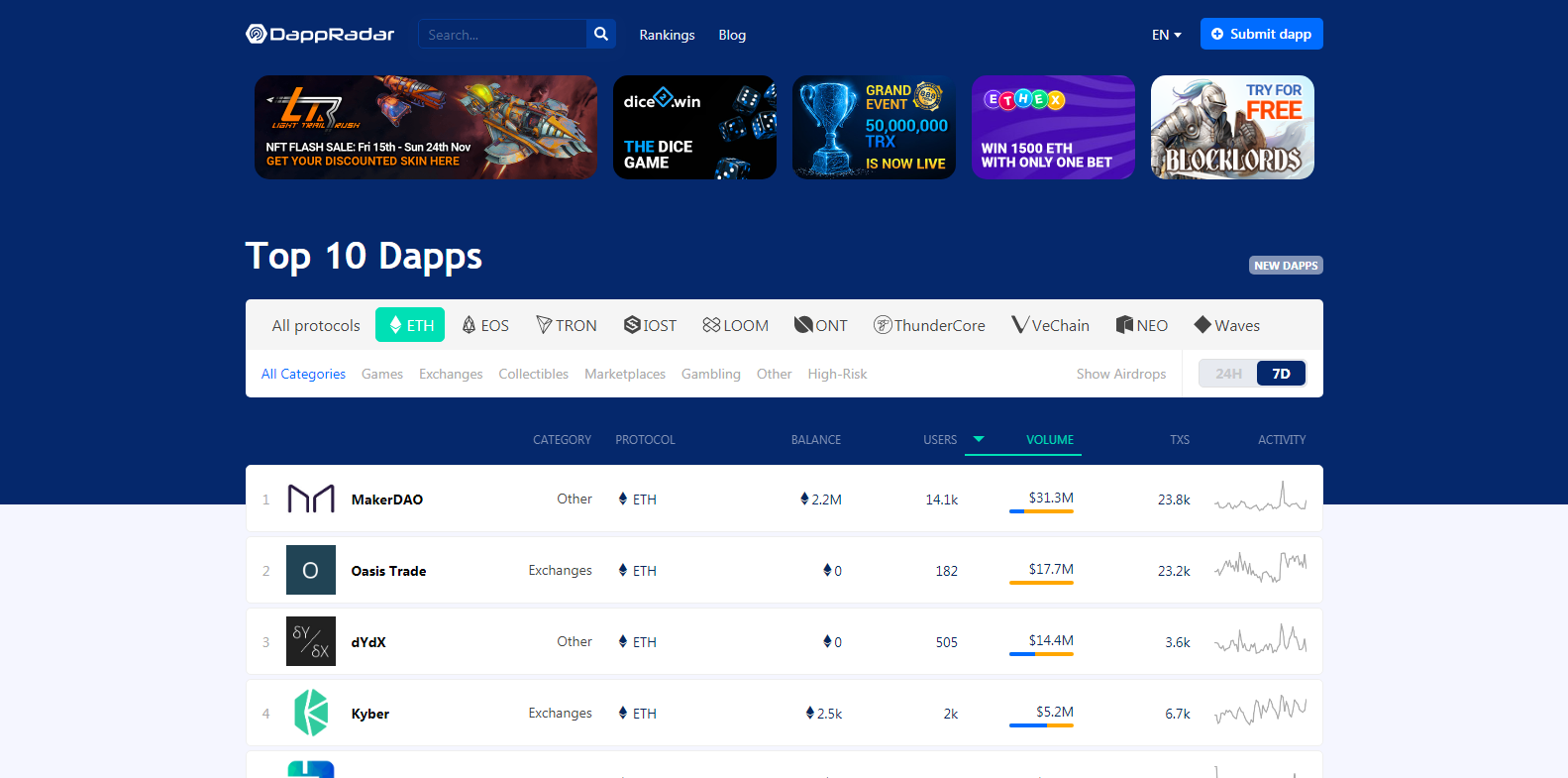The height and width of the screenshot is (778, 1568).
Task: Filter by Exchanges category
Action: tap(451, 374)
